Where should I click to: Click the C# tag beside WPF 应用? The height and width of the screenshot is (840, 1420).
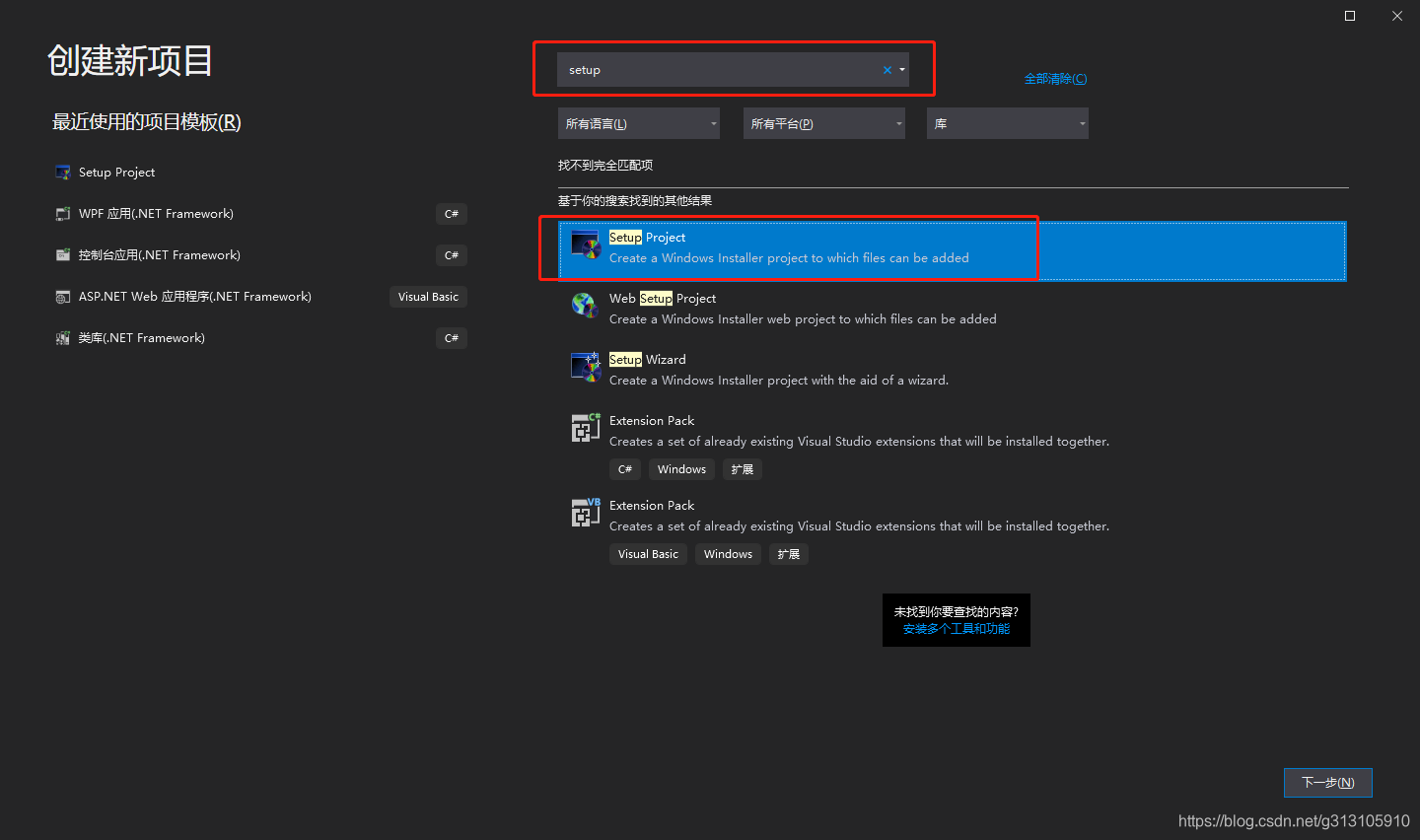click(452, 214)
